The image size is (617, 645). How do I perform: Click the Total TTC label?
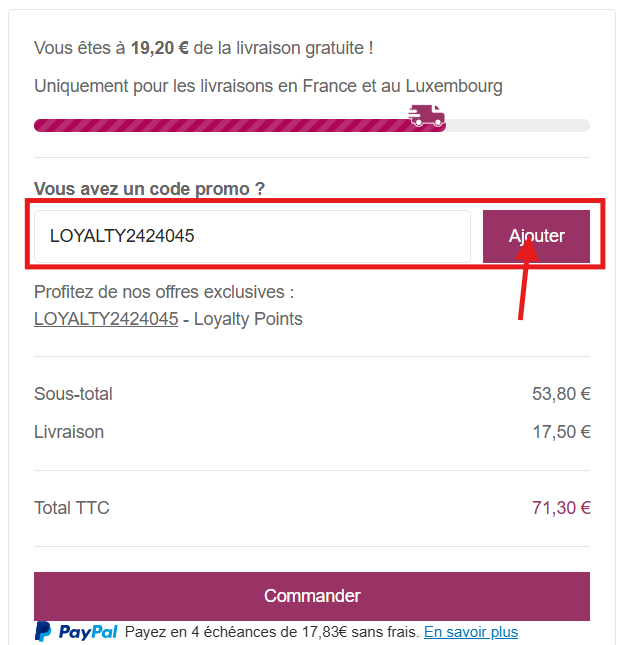click(x=72, y=508)
